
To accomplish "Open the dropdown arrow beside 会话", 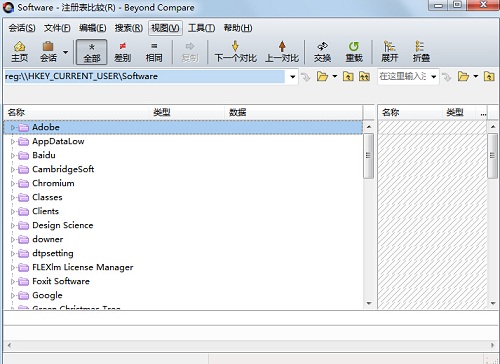I will click(x=65, y=52).
